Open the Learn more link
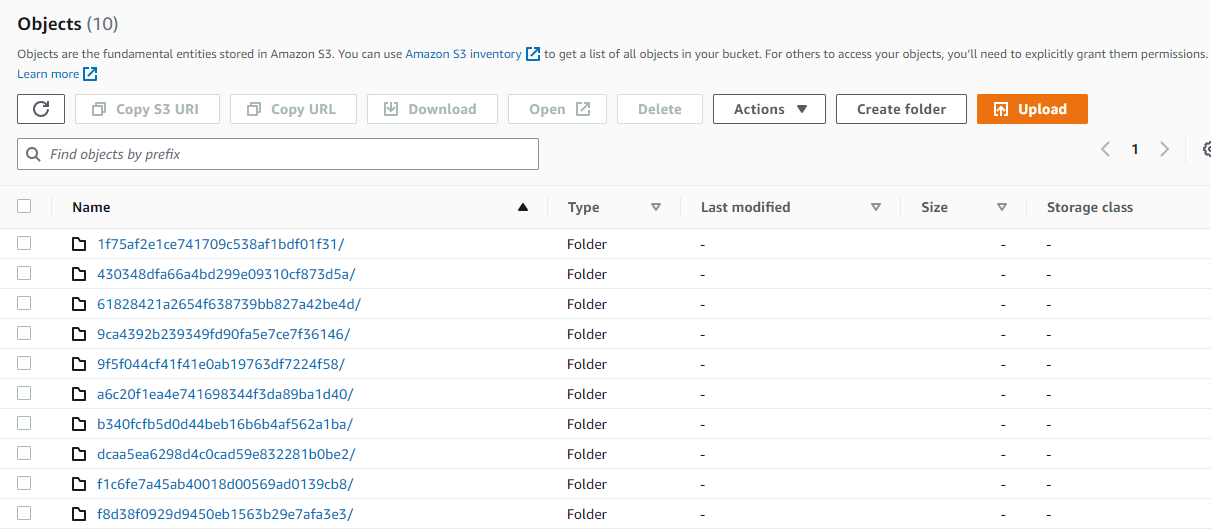 pyautogui.click(x=48, y=74)
